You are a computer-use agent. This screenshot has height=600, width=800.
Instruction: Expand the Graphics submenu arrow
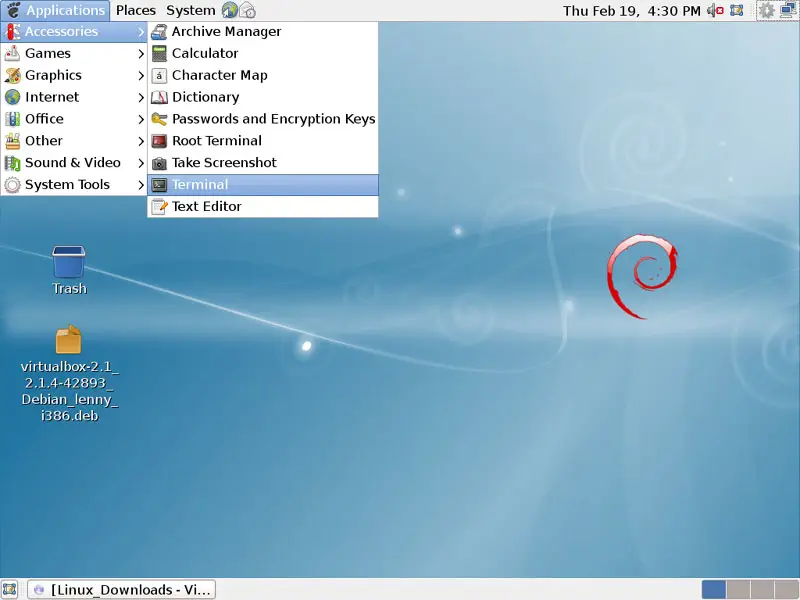pyautogui.click(x=141, y=76)
